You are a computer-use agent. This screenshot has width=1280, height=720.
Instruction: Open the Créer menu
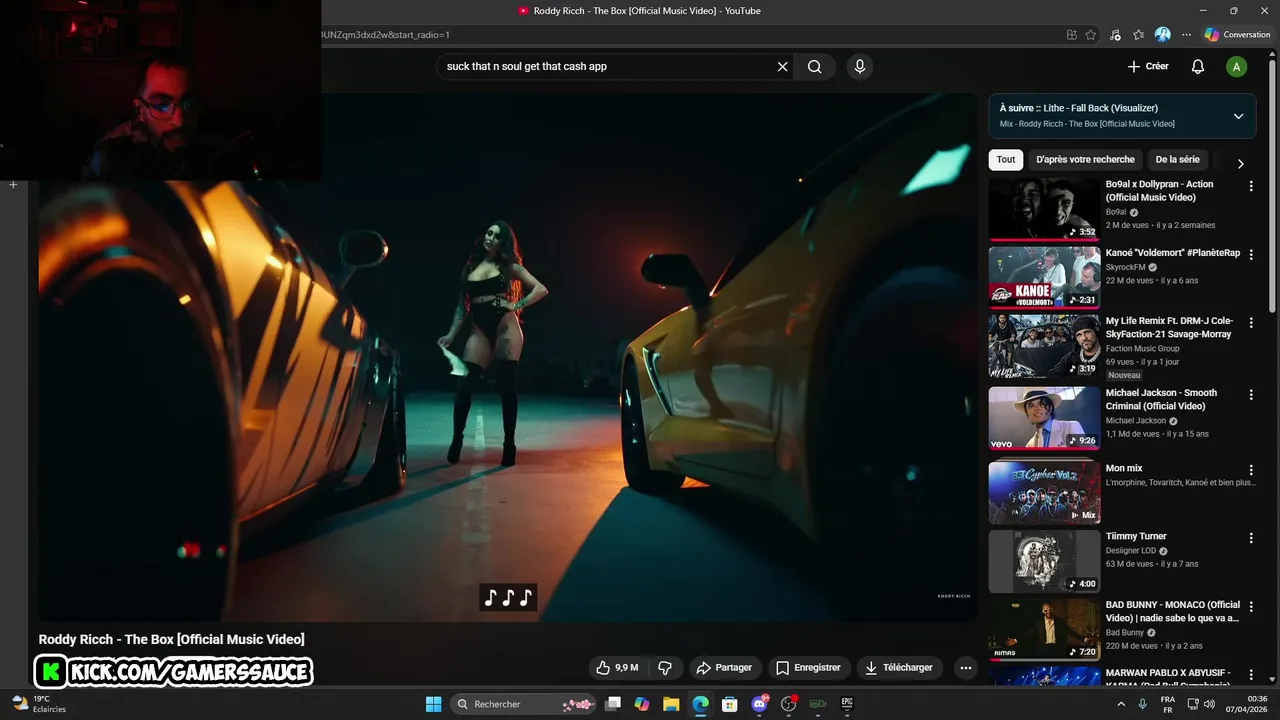tap(1148, 66)
